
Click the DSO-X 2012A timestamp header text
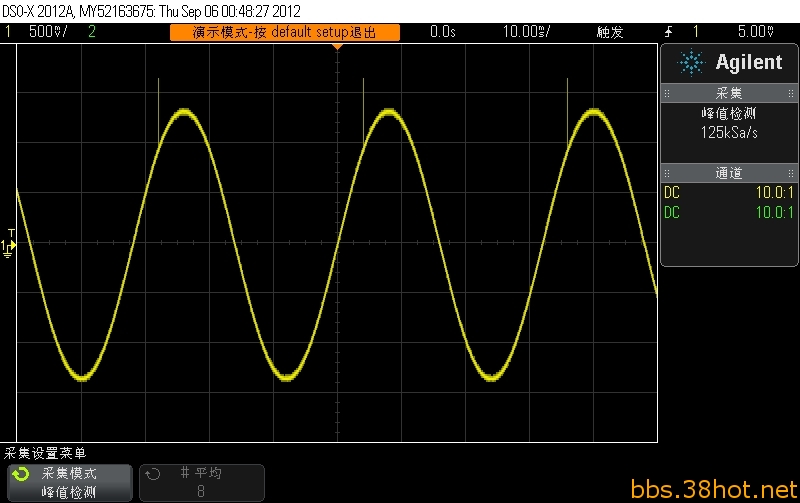point(152,11)
